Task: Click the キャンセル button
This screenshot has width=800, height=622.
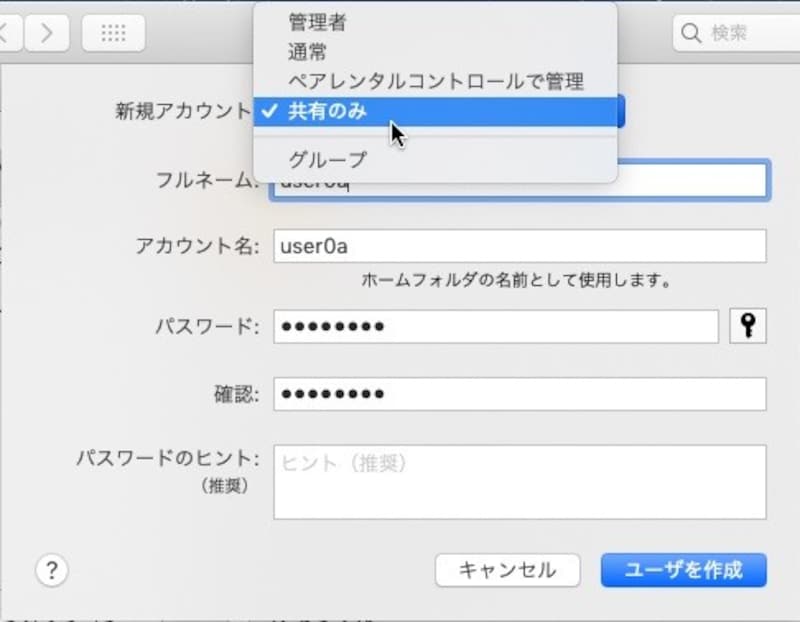Action: click(x=507, y=570)
